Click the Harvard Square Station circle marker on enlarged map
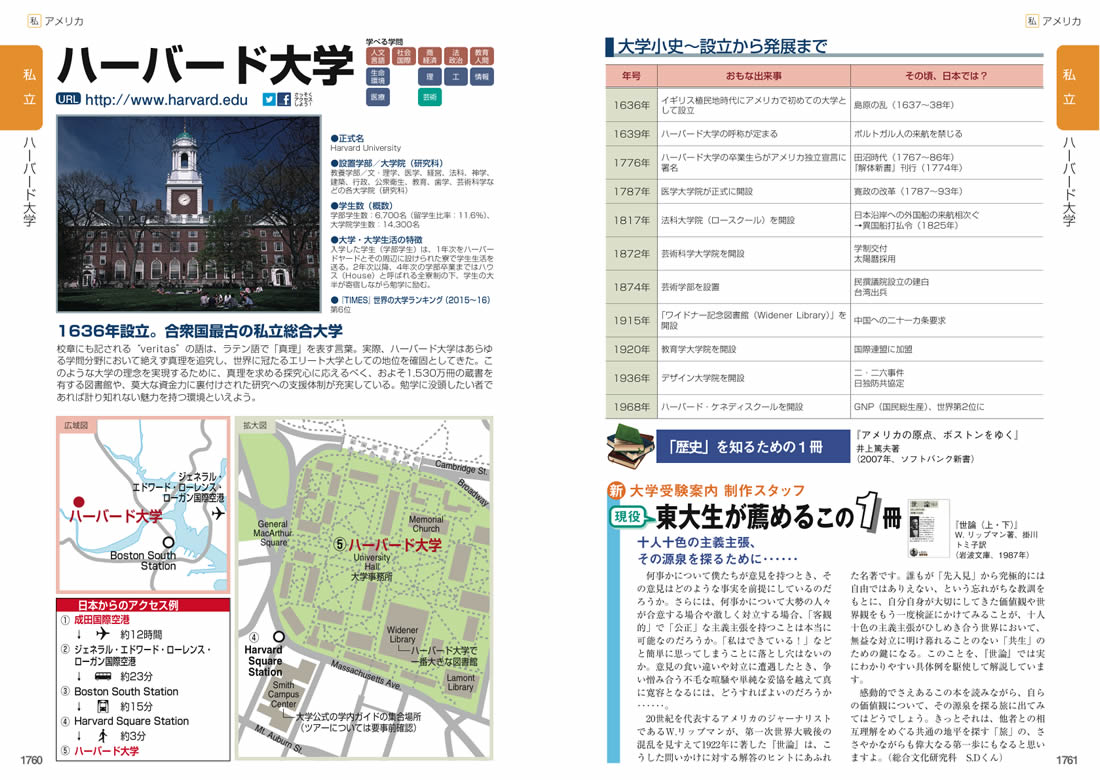The image size is (1100, 780). pos(279,637)
